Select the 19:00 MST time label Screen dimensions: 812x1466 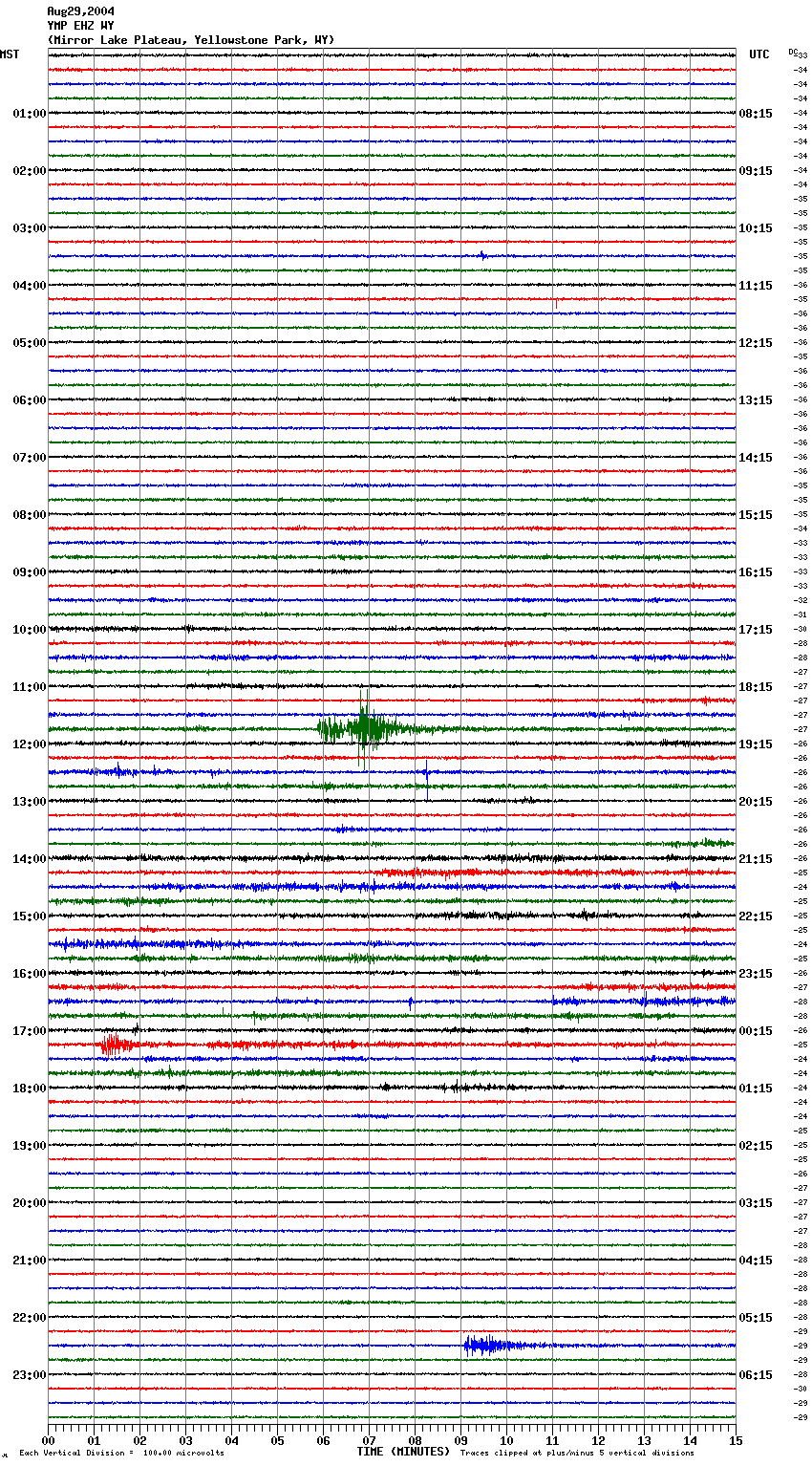30,1146
